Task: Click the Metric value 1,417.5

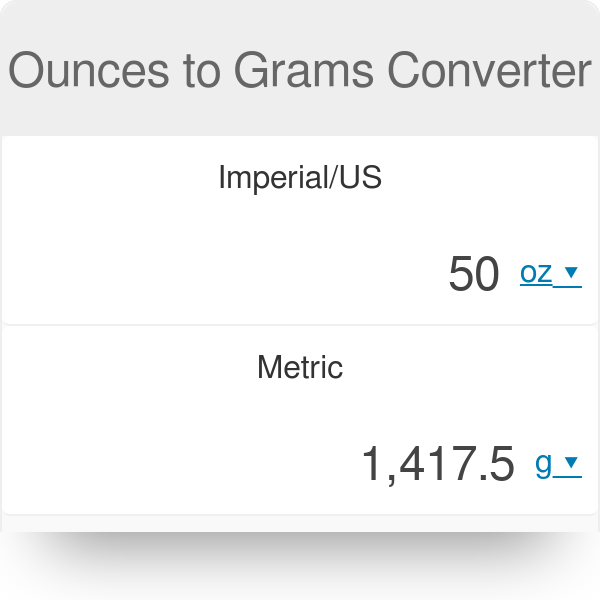Action: tap(438, 464)
